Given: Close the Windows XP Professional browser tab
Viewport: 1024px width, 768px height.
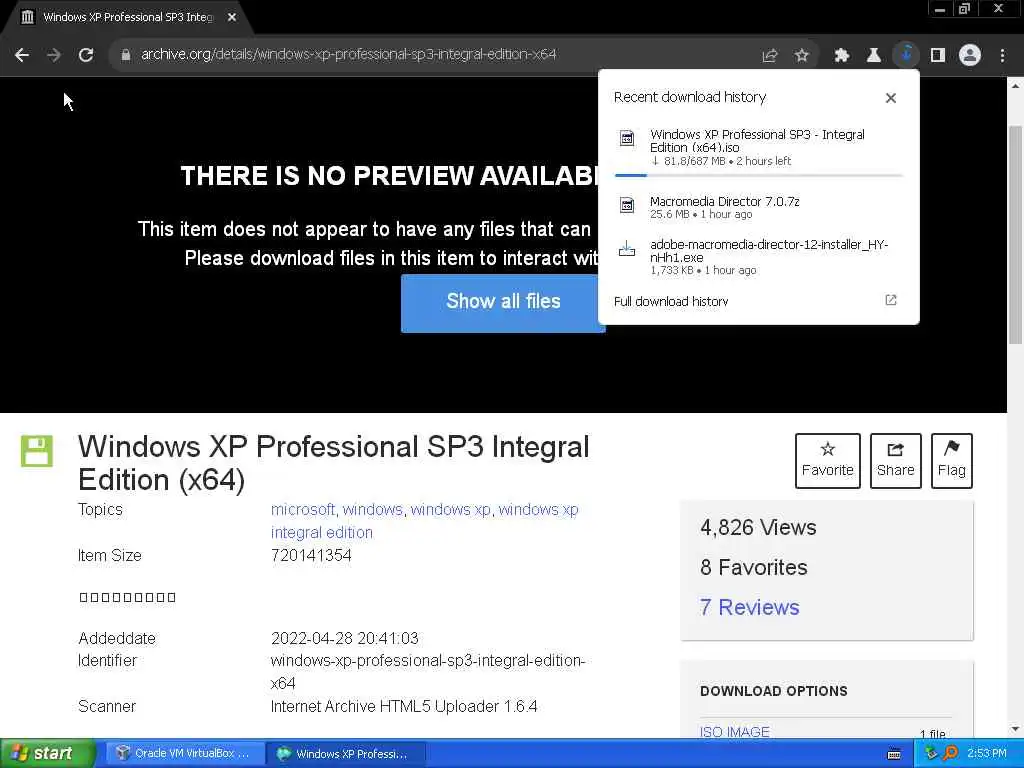Looking at the screenshot, I should tap(232, 18).
